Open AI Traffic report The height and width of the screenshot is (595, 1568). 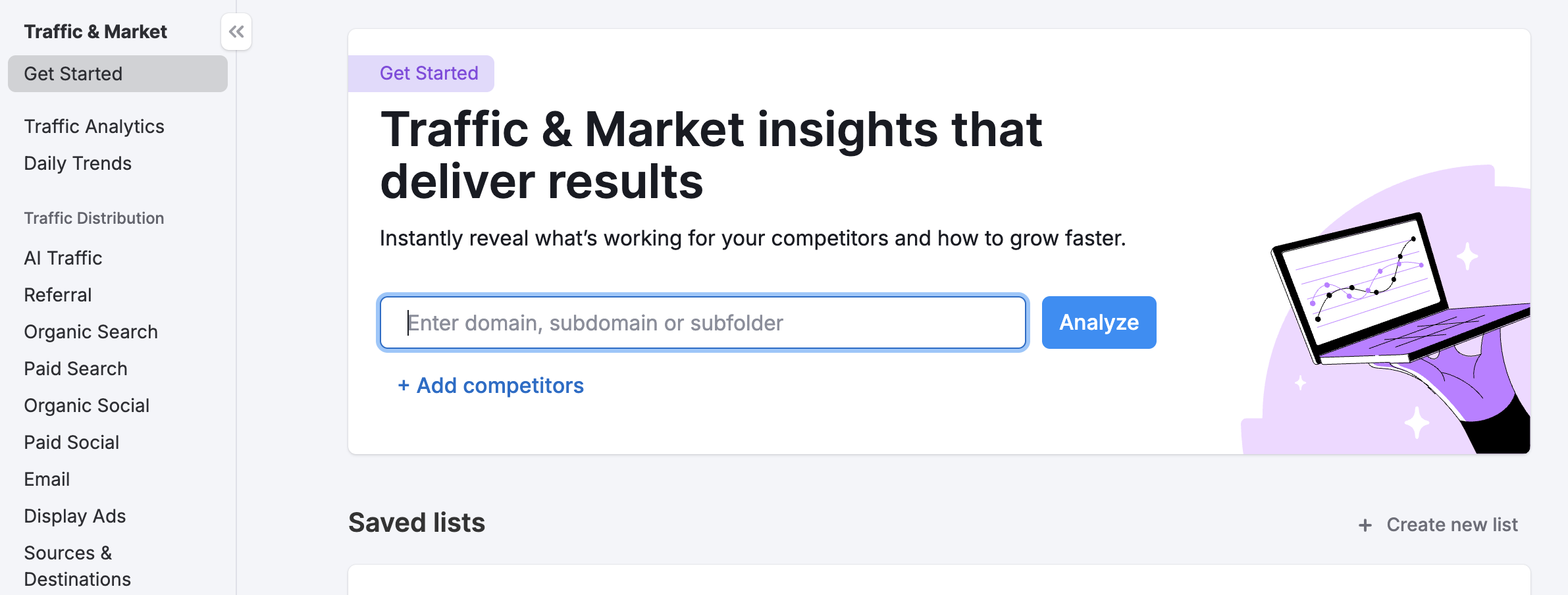(x=63, y=258)
